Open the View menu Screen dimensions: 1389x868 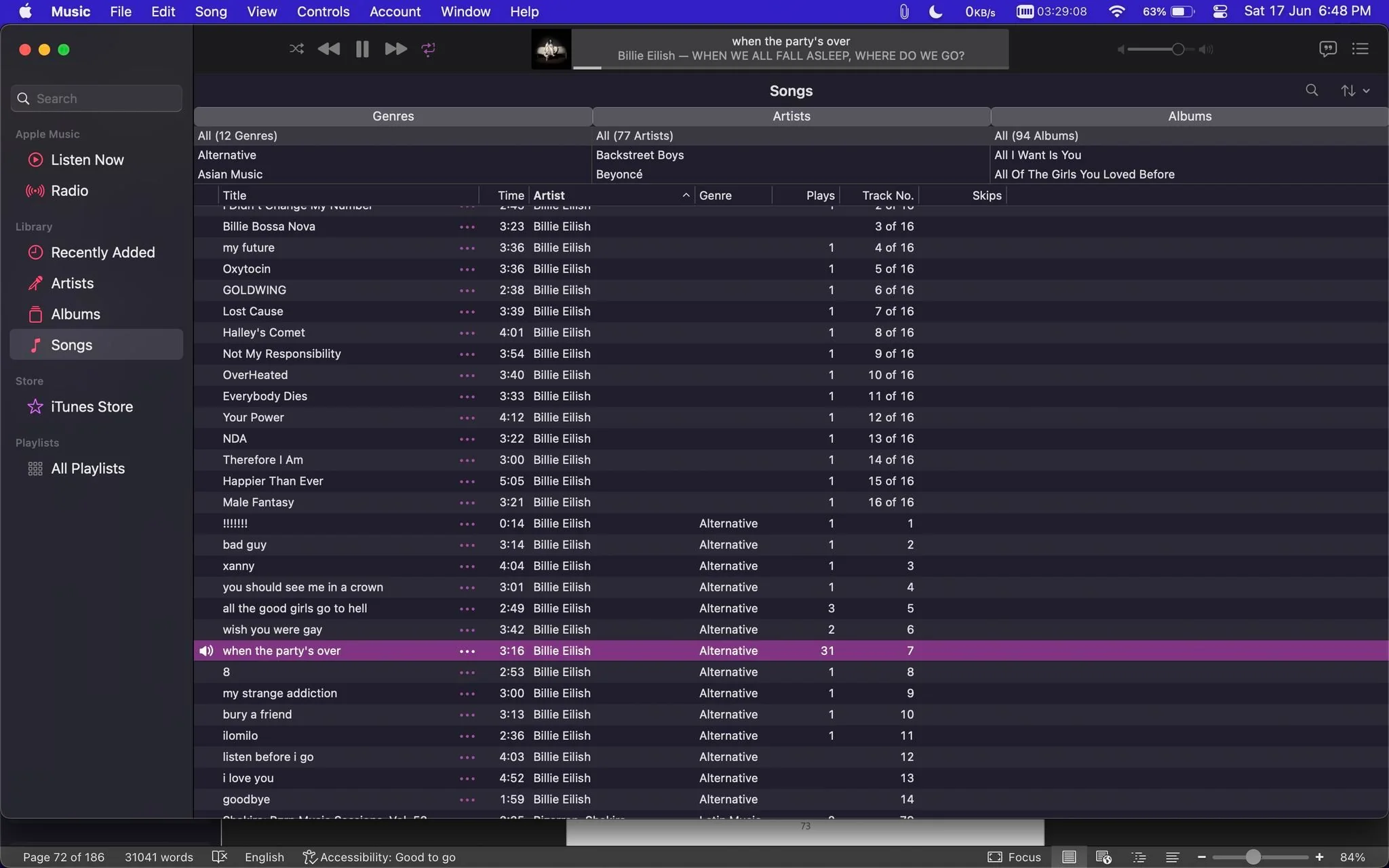[262, 12]
